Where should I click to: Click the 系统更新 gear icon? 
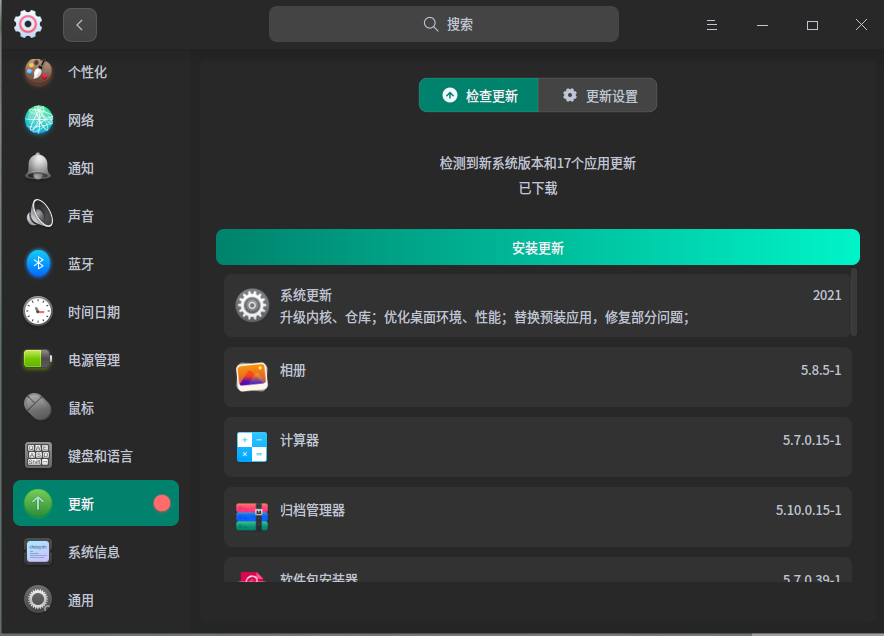(252, 306)
